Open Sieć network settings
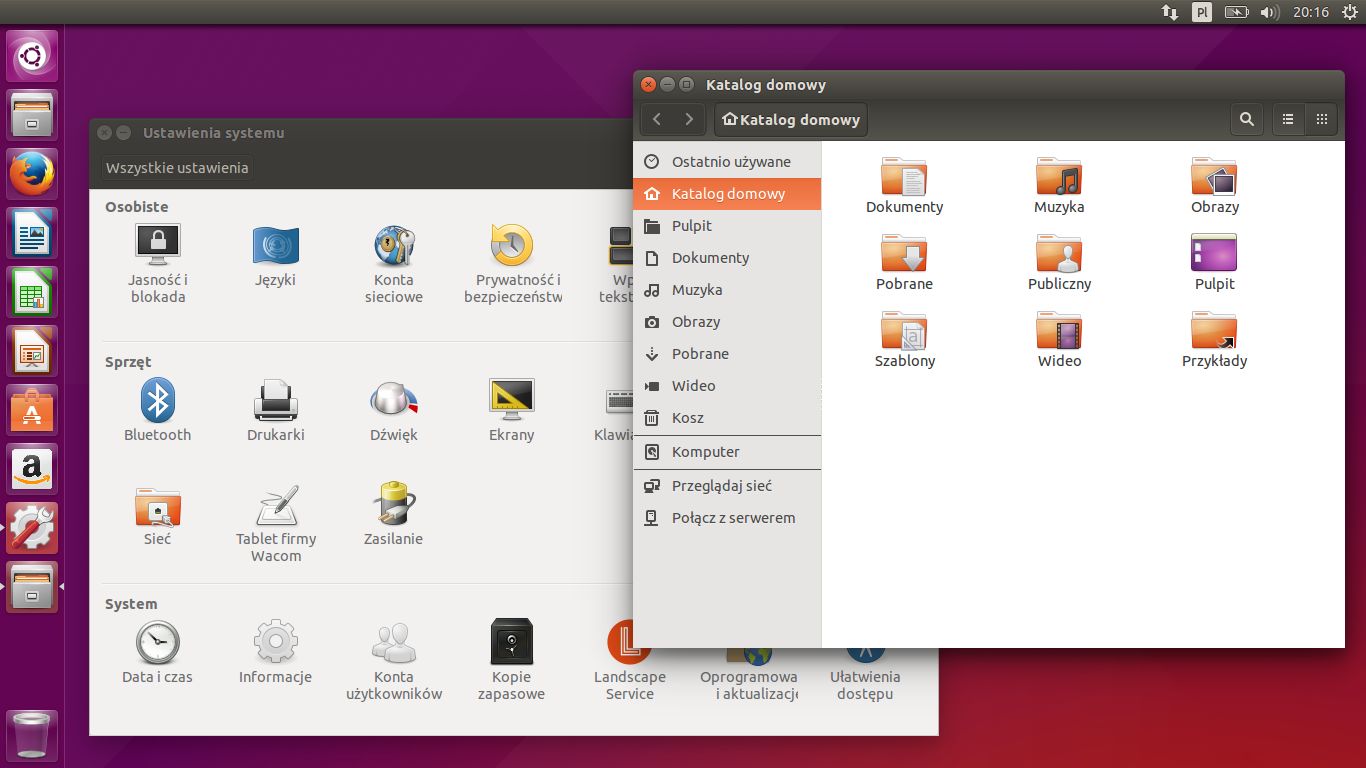Image resolution: width=1366 pixels, height=768 pixels. (x=157, y=515)
